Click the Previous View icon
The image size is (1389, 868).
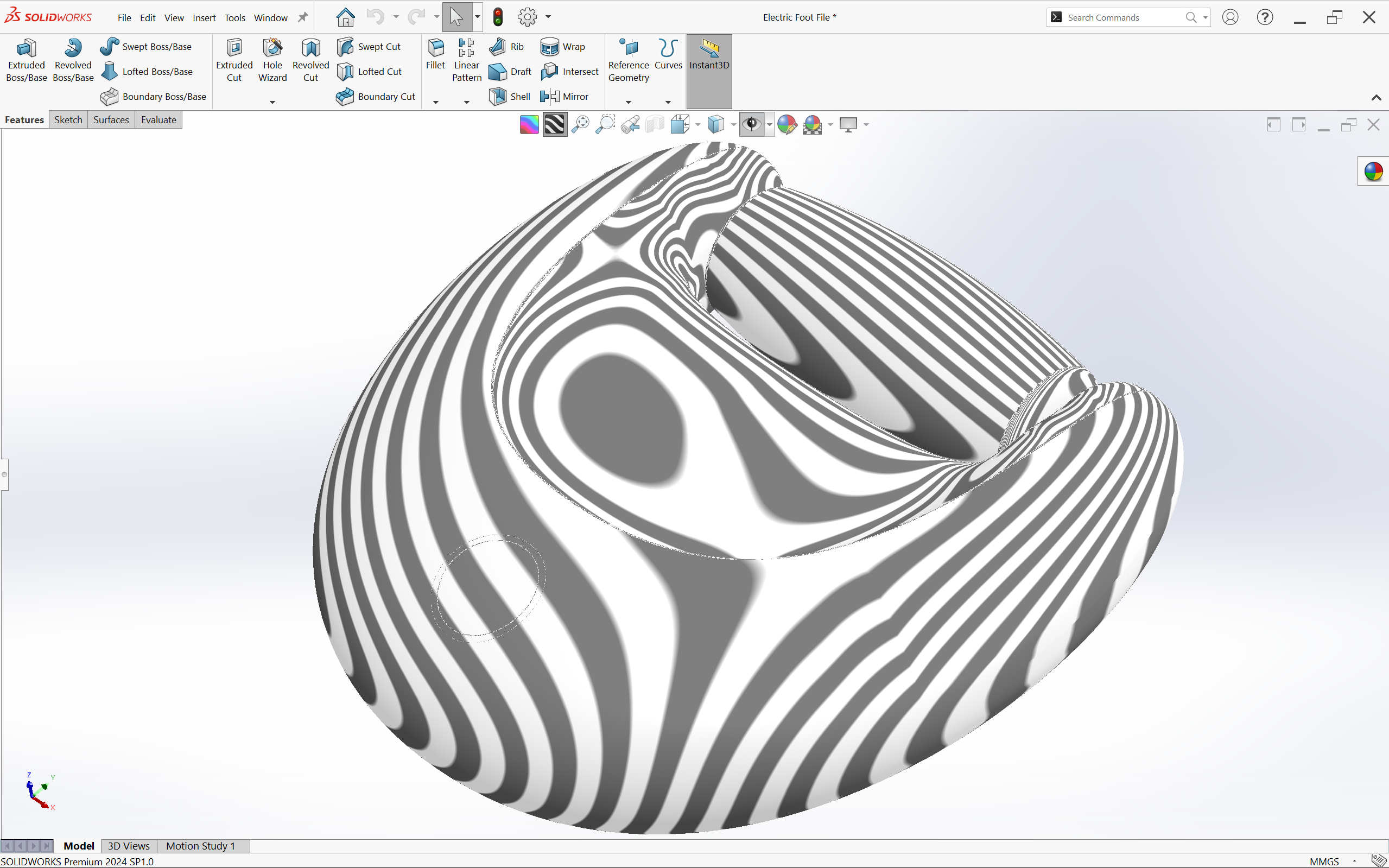point(630,124)
